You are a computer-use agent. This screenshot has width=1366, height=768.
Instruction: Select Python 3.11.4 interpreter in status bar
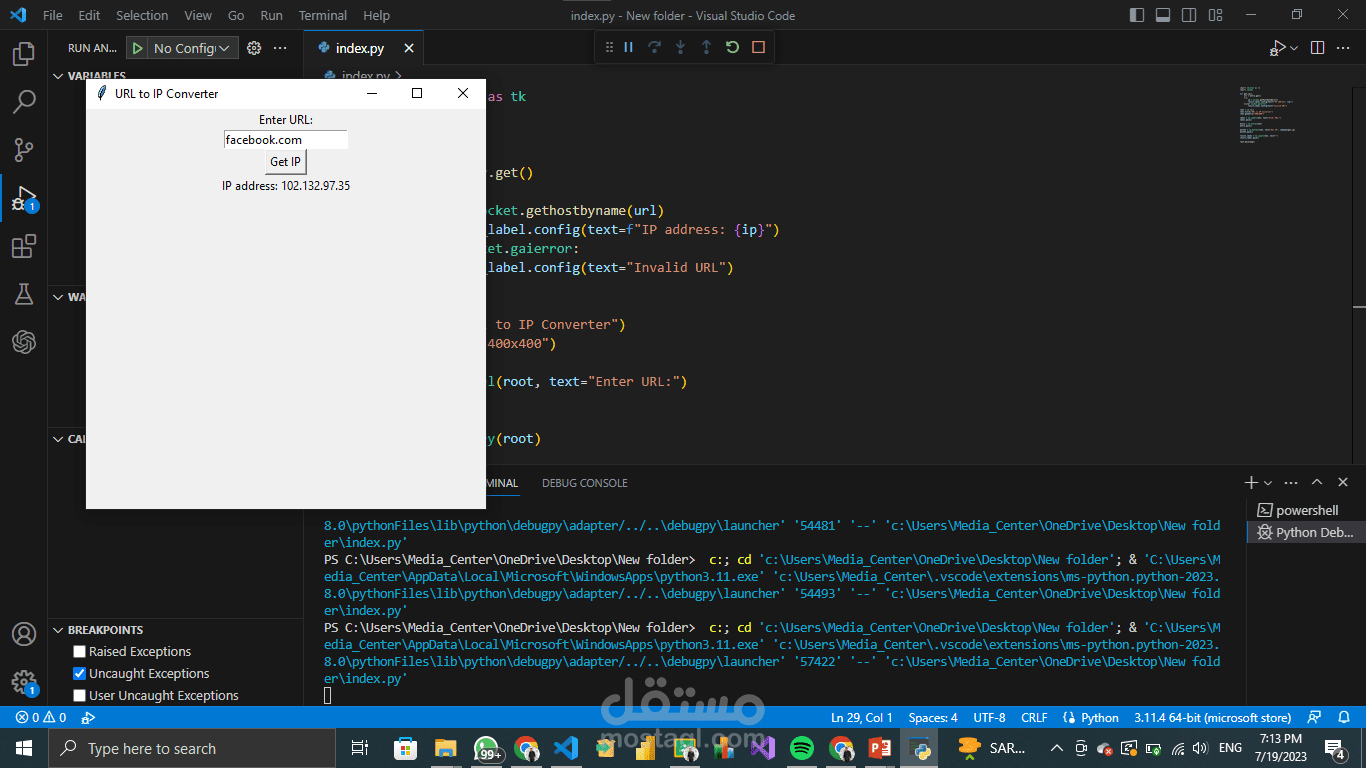[1212, 718]
